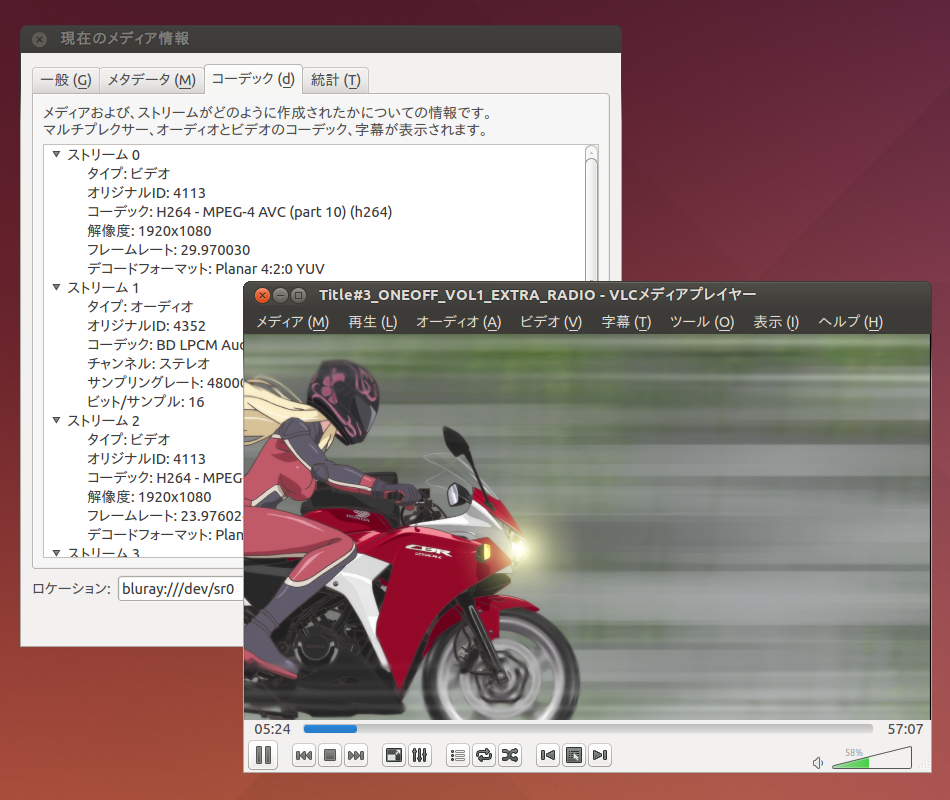
Task: Click the ロケーション location text field
Action: (x=180, y=589)
